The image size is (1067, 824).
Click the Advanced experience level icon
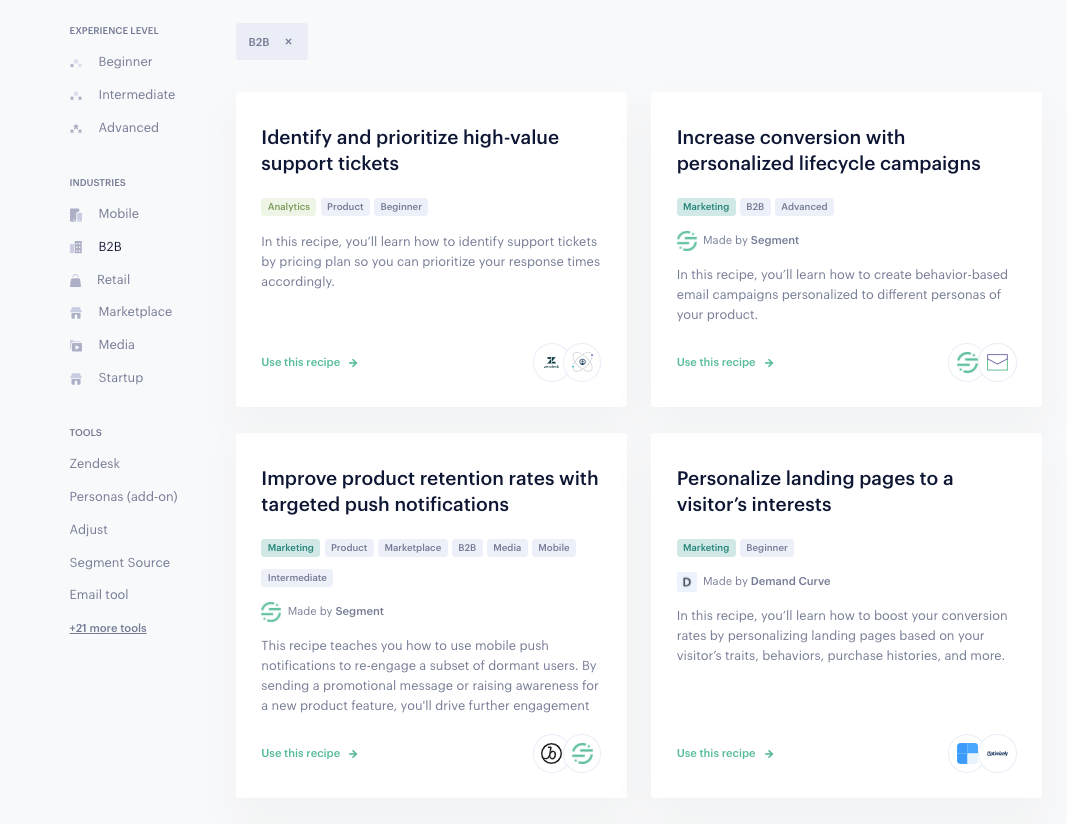pos(76,129)
